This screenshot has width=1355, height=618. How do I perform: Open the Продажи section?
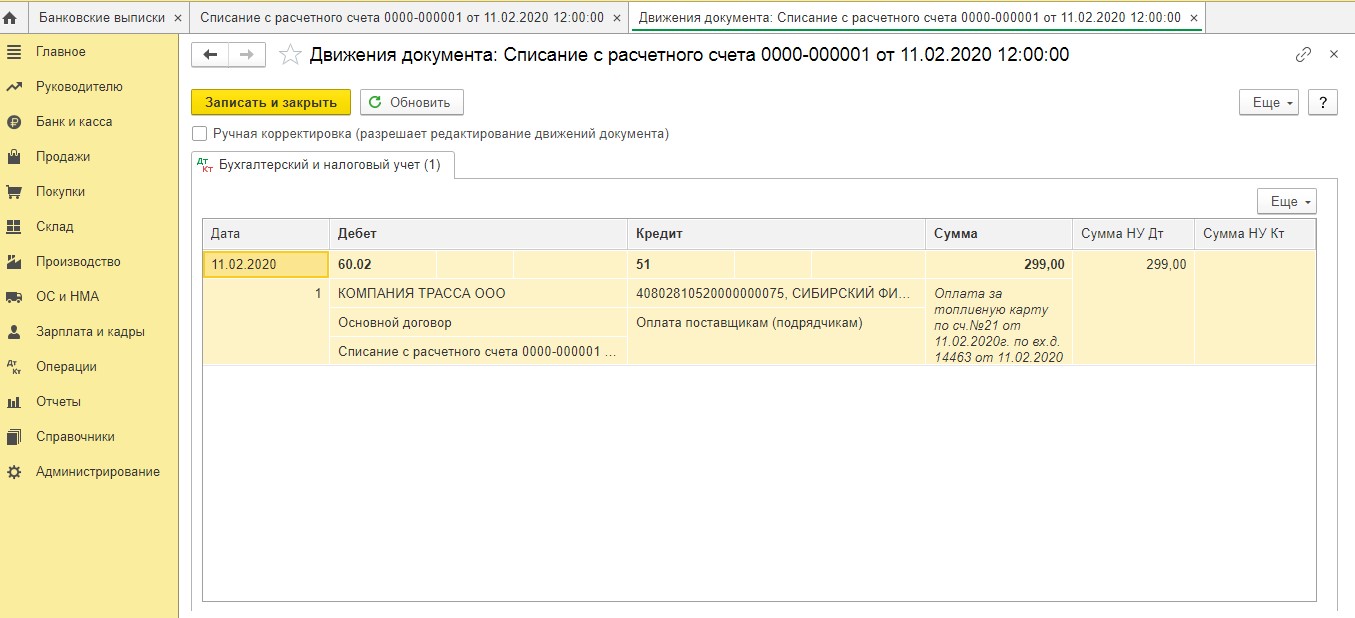(63, 157)
